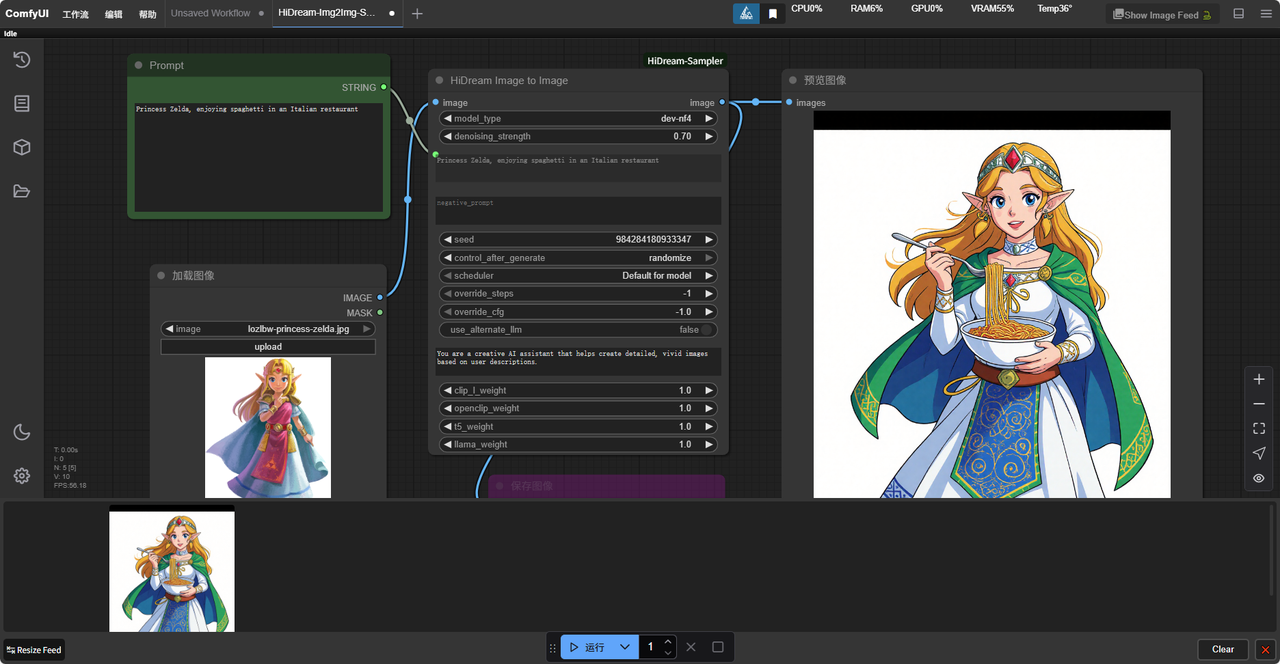Close the HiDream-Img2Img workflow tab dot
Screen dimensions: 1280x664
[391, 14]
